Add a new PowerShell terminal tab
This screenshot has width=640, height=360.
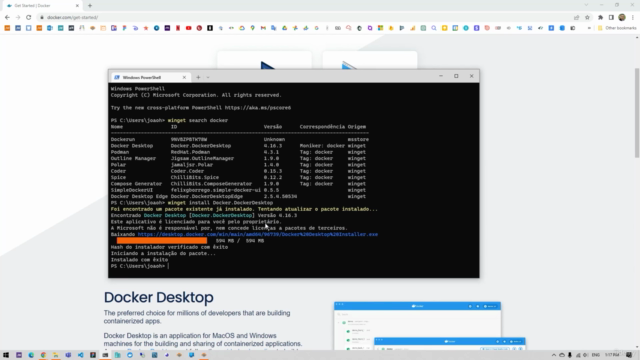pos(198,77)
